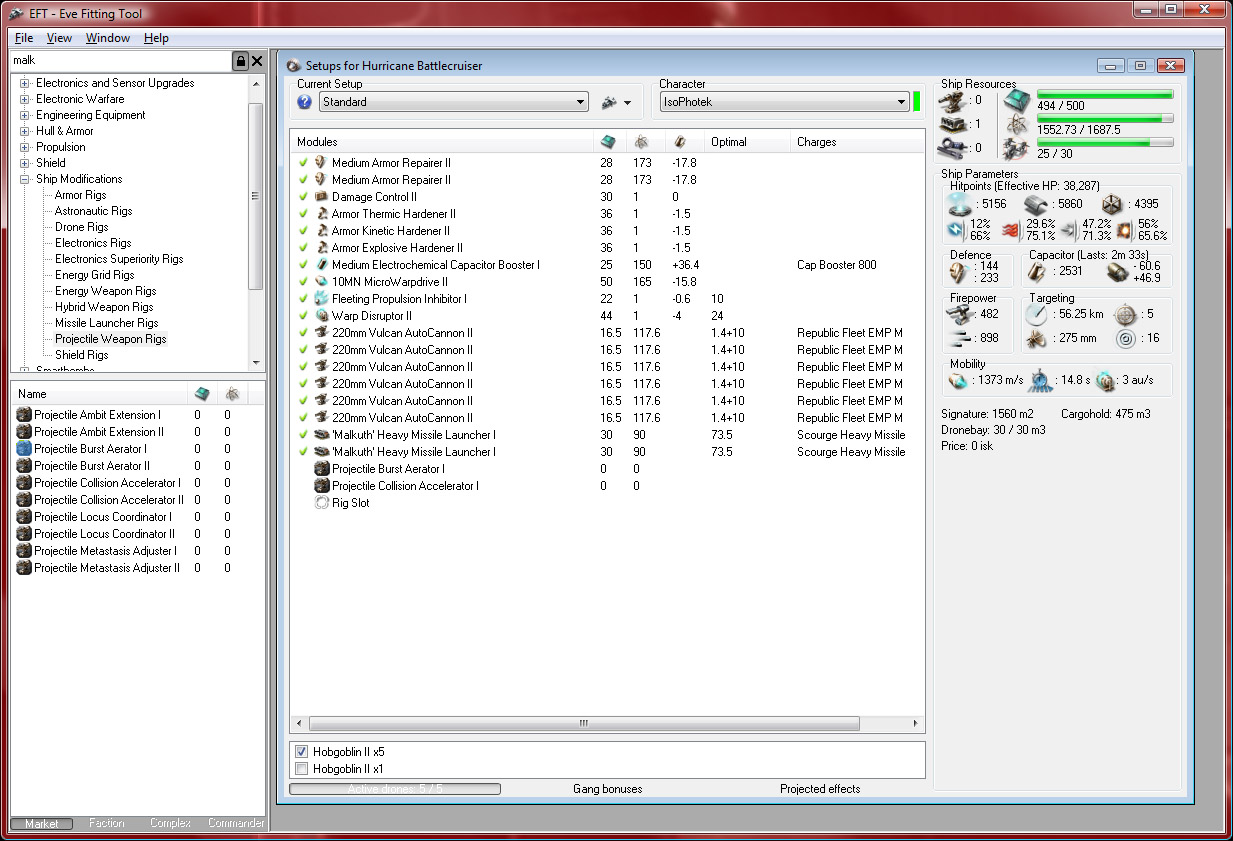
Task: Click the Gang bonuses label
Action: pyautogui.click(x=607, y=789)
